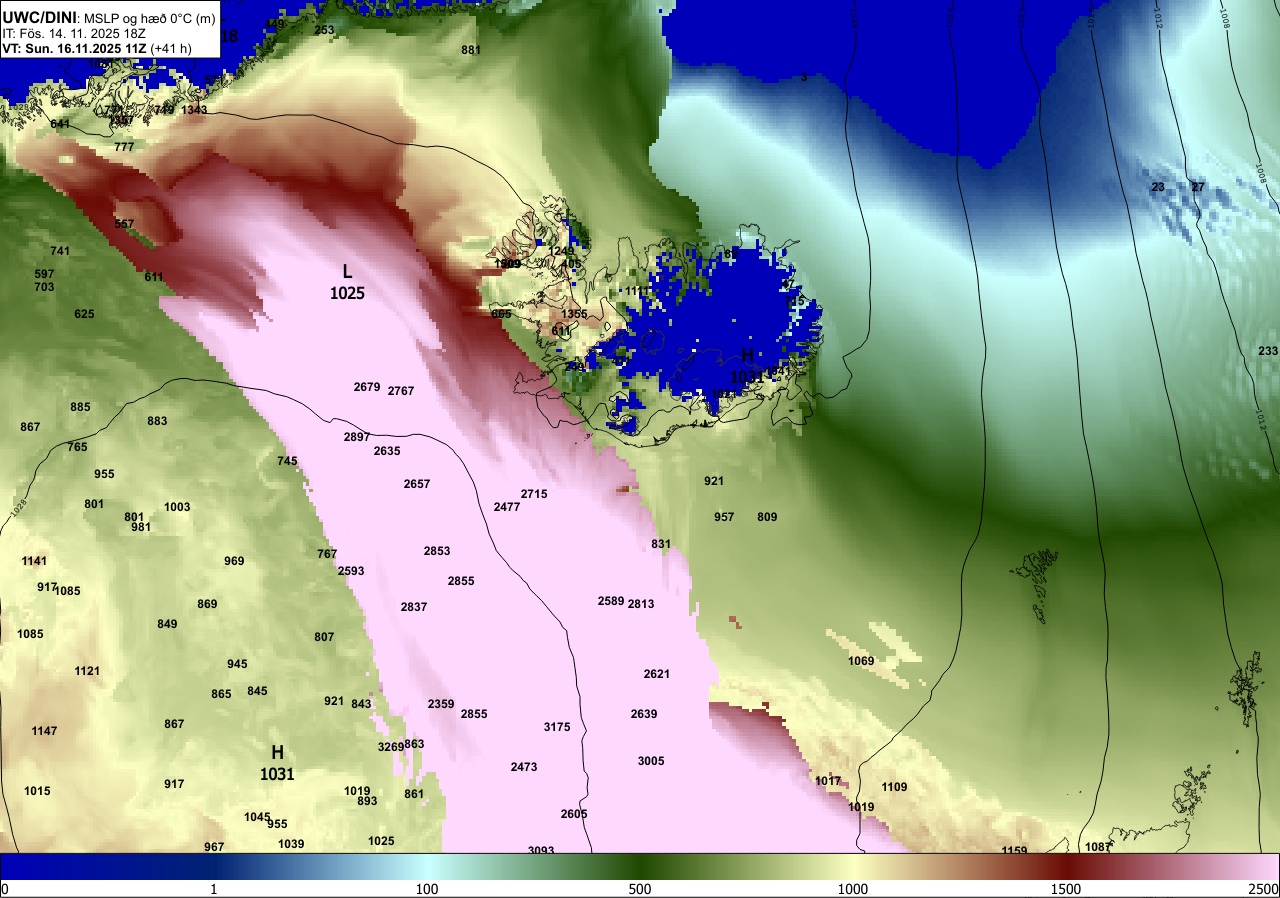Click the map value '831'
The height and width of the screenshot is (898, 1280).
tap(661, 544)
